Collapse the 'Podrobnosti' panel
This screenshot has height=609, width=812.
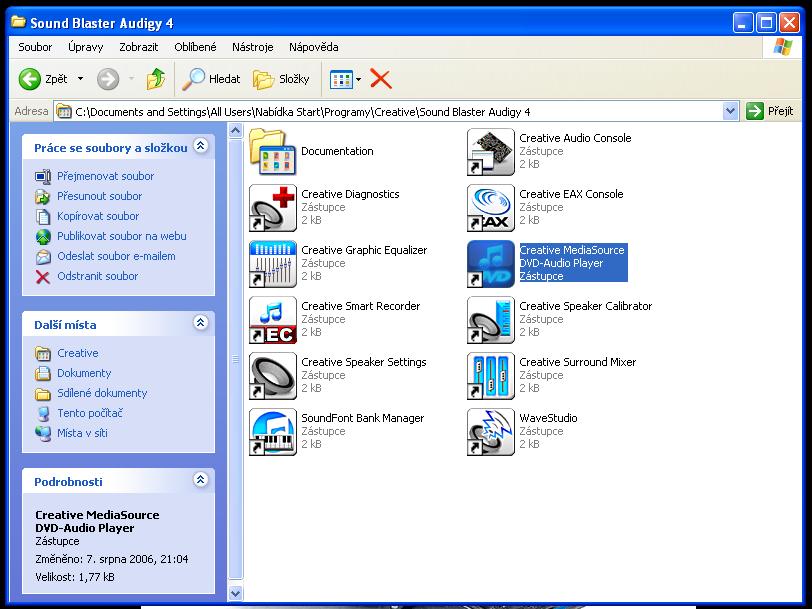click(x=200, y=481)
